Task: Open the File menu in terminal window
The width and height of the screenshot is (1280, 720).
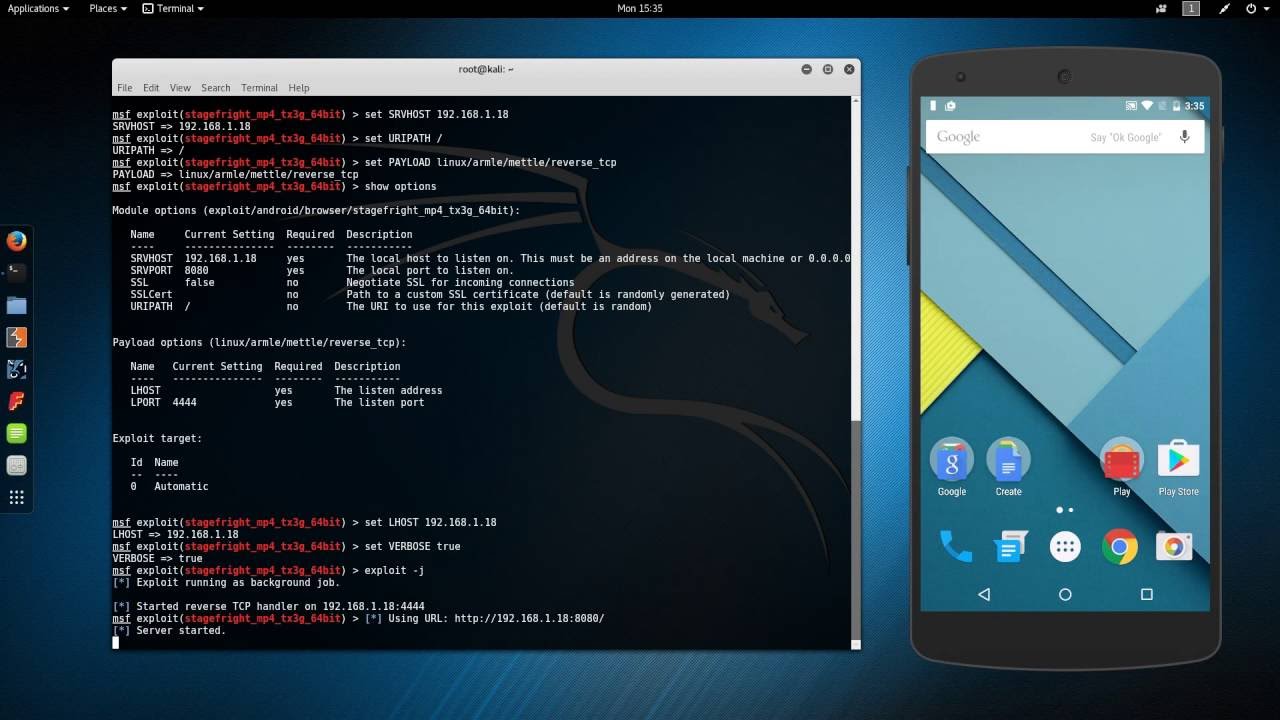Action: [x=124, y=88]
